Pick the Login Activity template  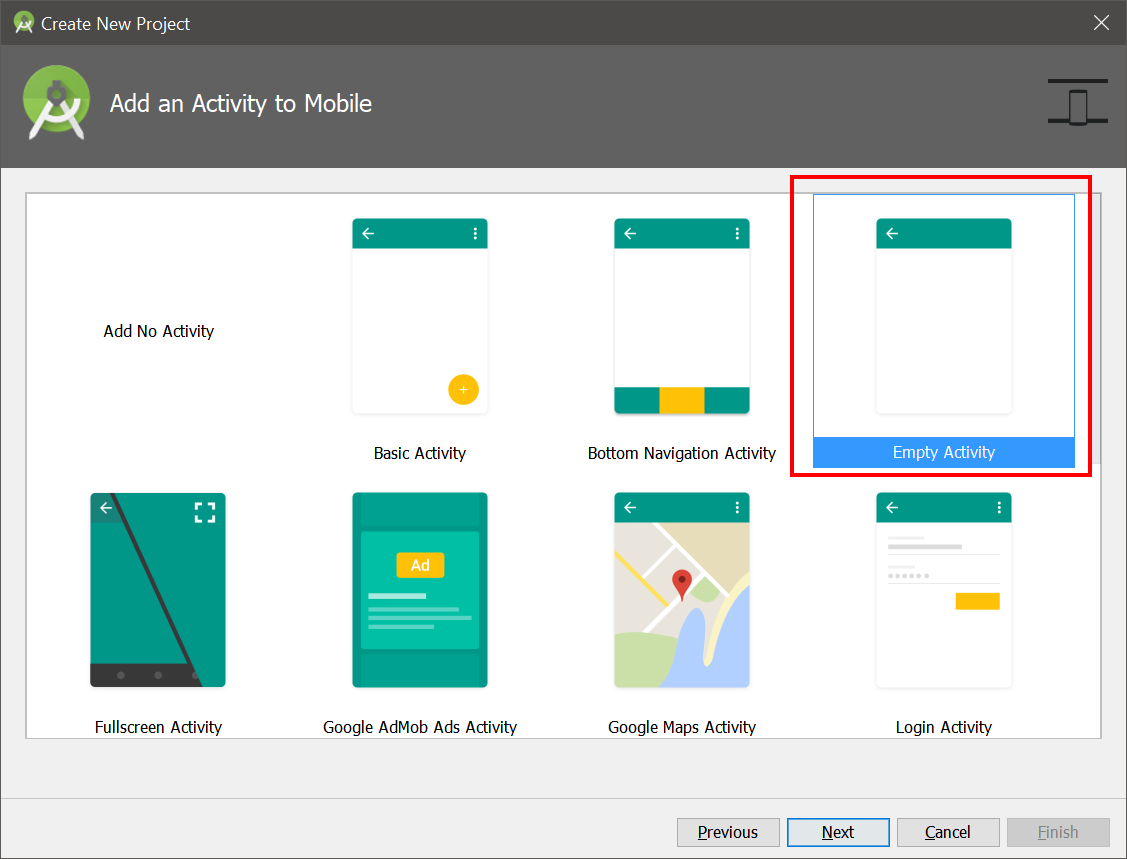point(944,590)
